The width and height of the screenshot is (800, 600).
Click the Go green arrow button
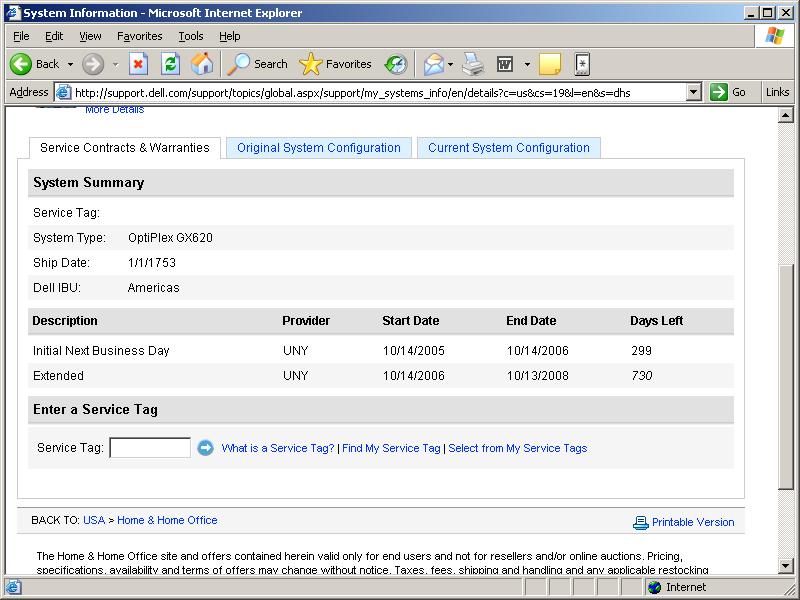pos(719,92)
